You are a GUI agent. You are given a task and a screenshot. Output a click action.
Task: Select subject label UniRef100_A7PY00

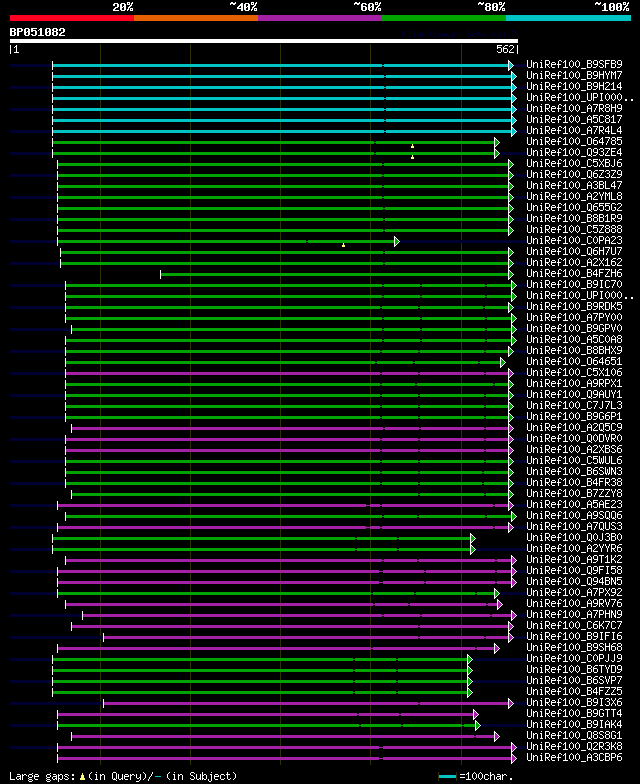point(574,318)
